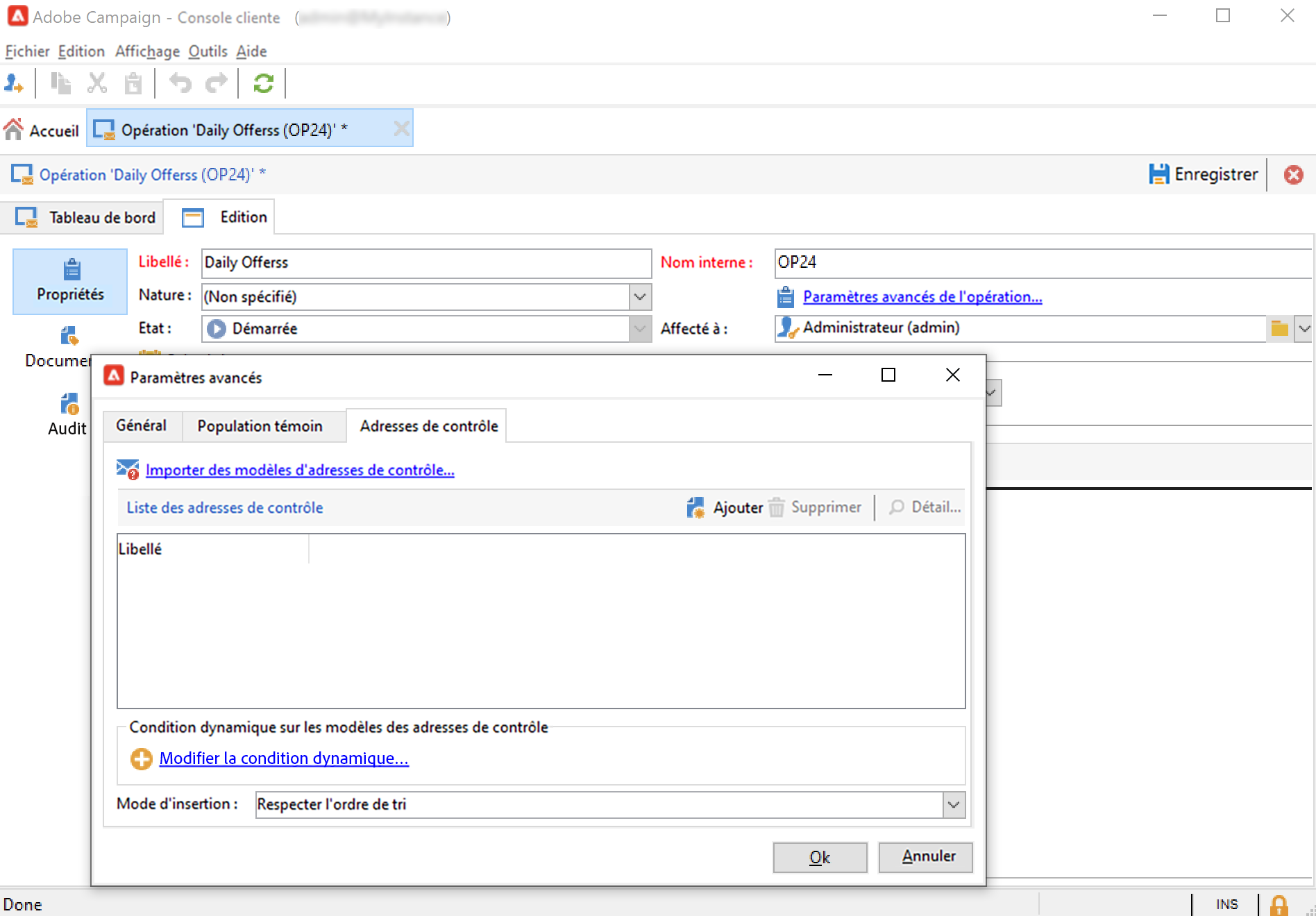The image size is (1316, 916).
Task: Expand the Nature dropdown
Action: (x=640, y=297)
